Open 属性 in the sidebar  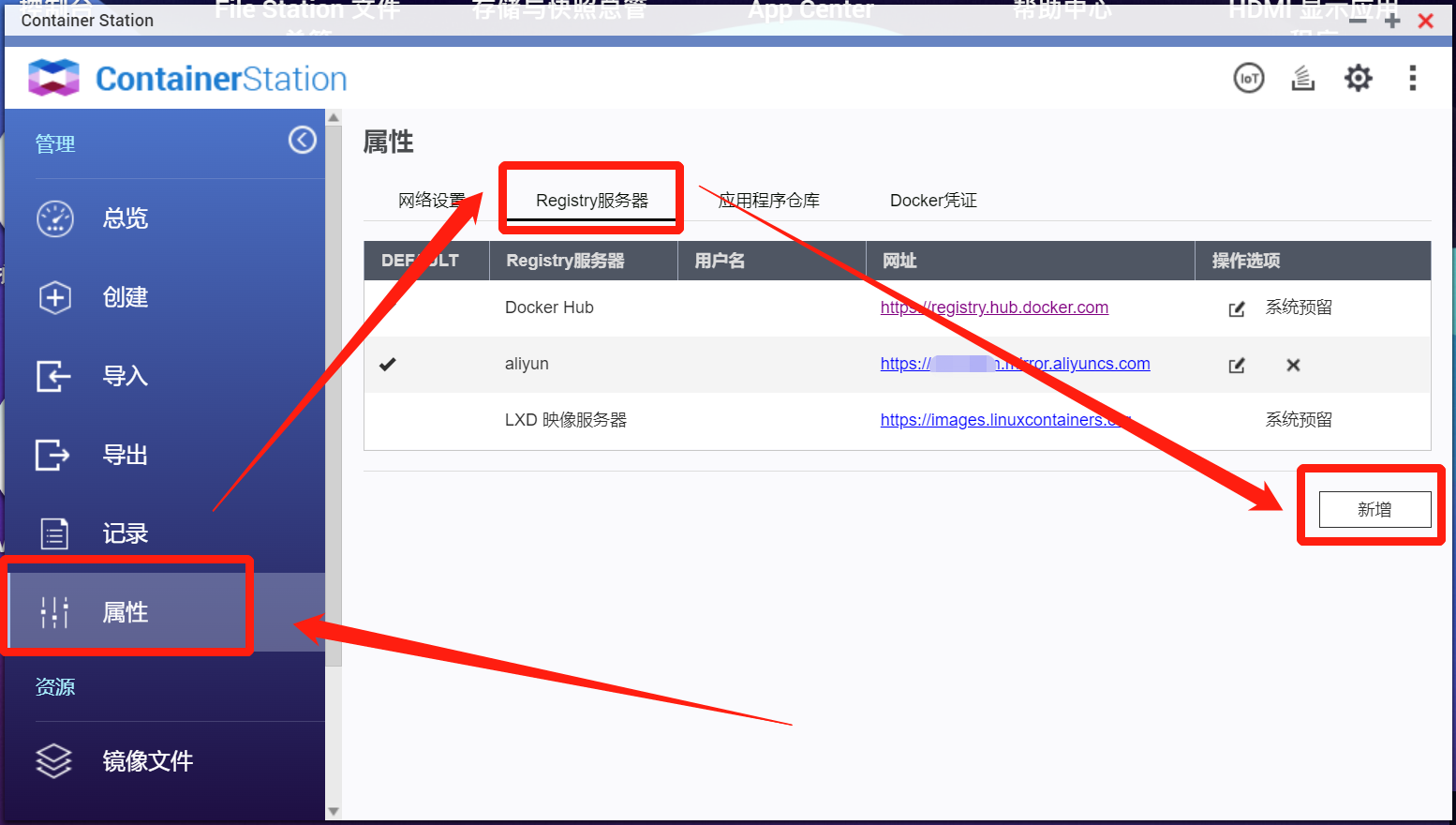[126, 612]
